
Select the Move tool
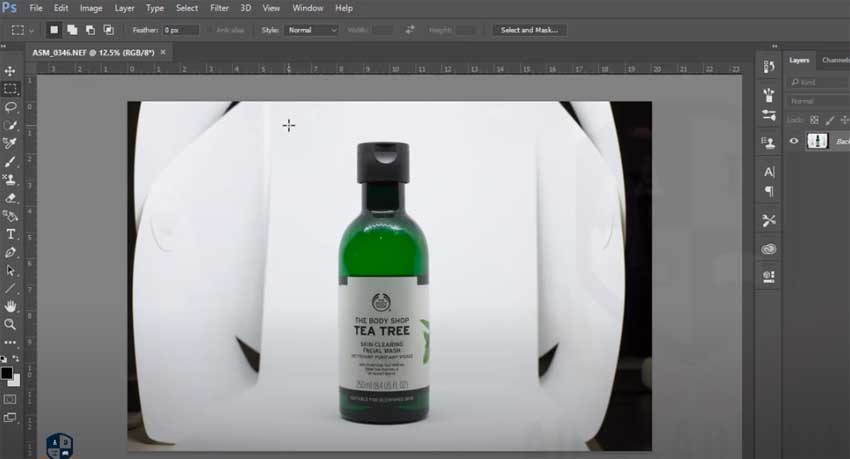(10, 71)
